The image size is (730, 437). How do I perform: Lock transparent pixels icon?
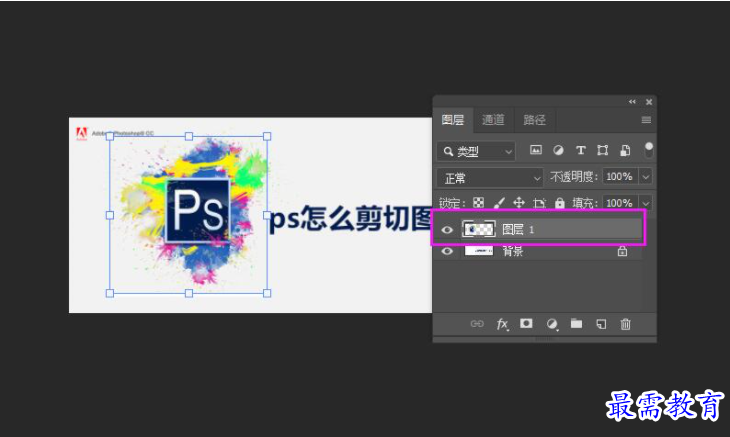point(478,203)
